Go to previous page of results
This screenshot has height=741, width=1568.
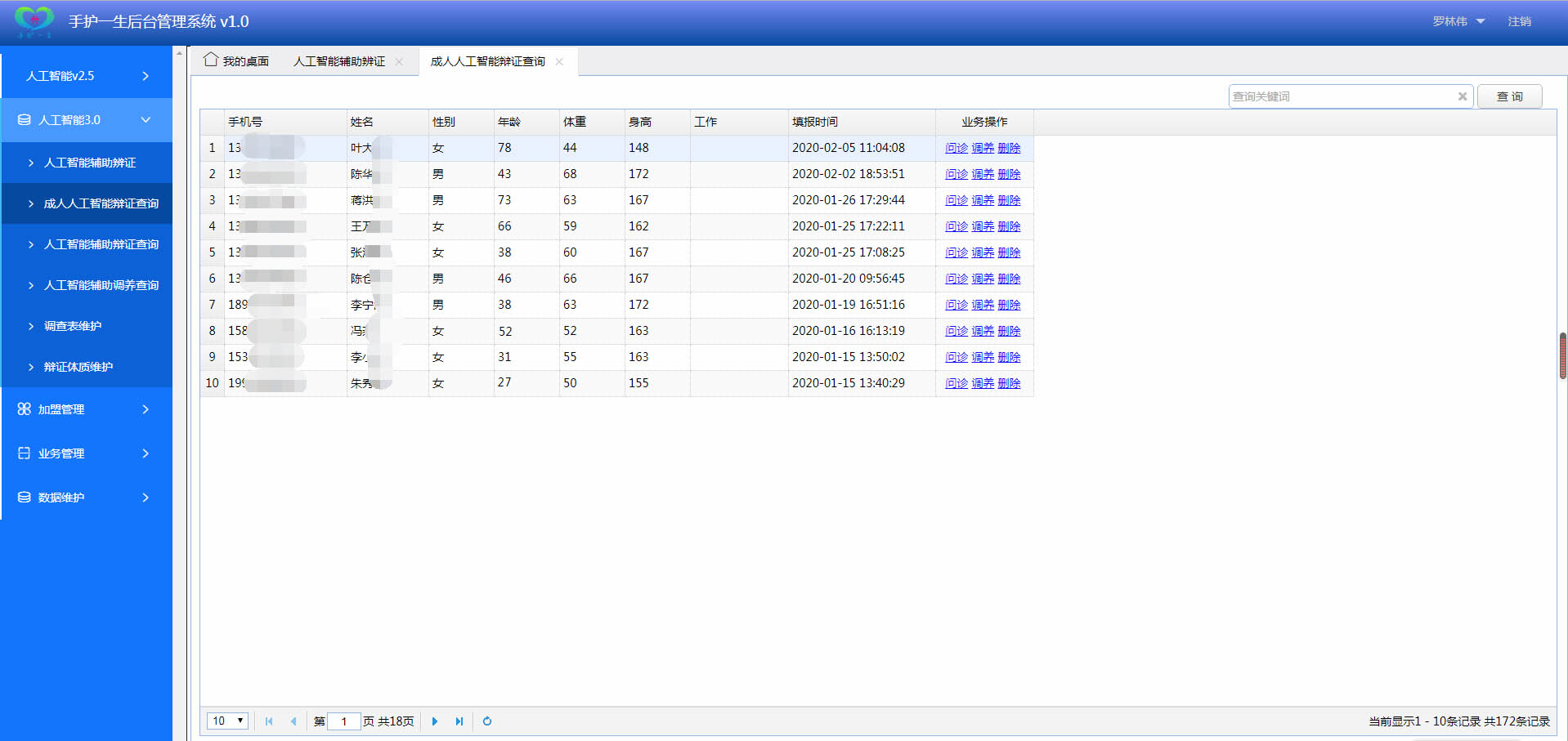coord(293,721)
